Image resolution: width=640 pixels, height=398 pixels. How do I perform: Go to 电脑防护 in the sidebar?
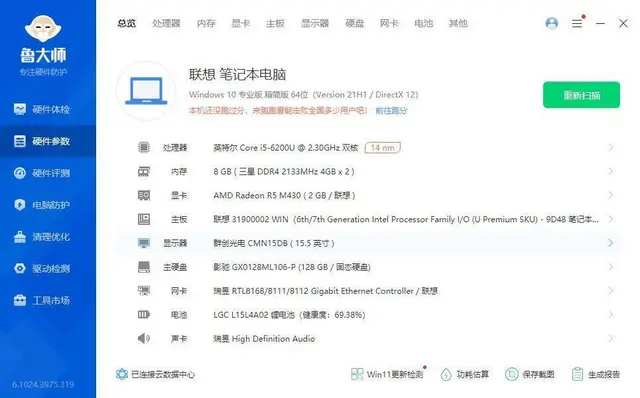tap(48, 205)
